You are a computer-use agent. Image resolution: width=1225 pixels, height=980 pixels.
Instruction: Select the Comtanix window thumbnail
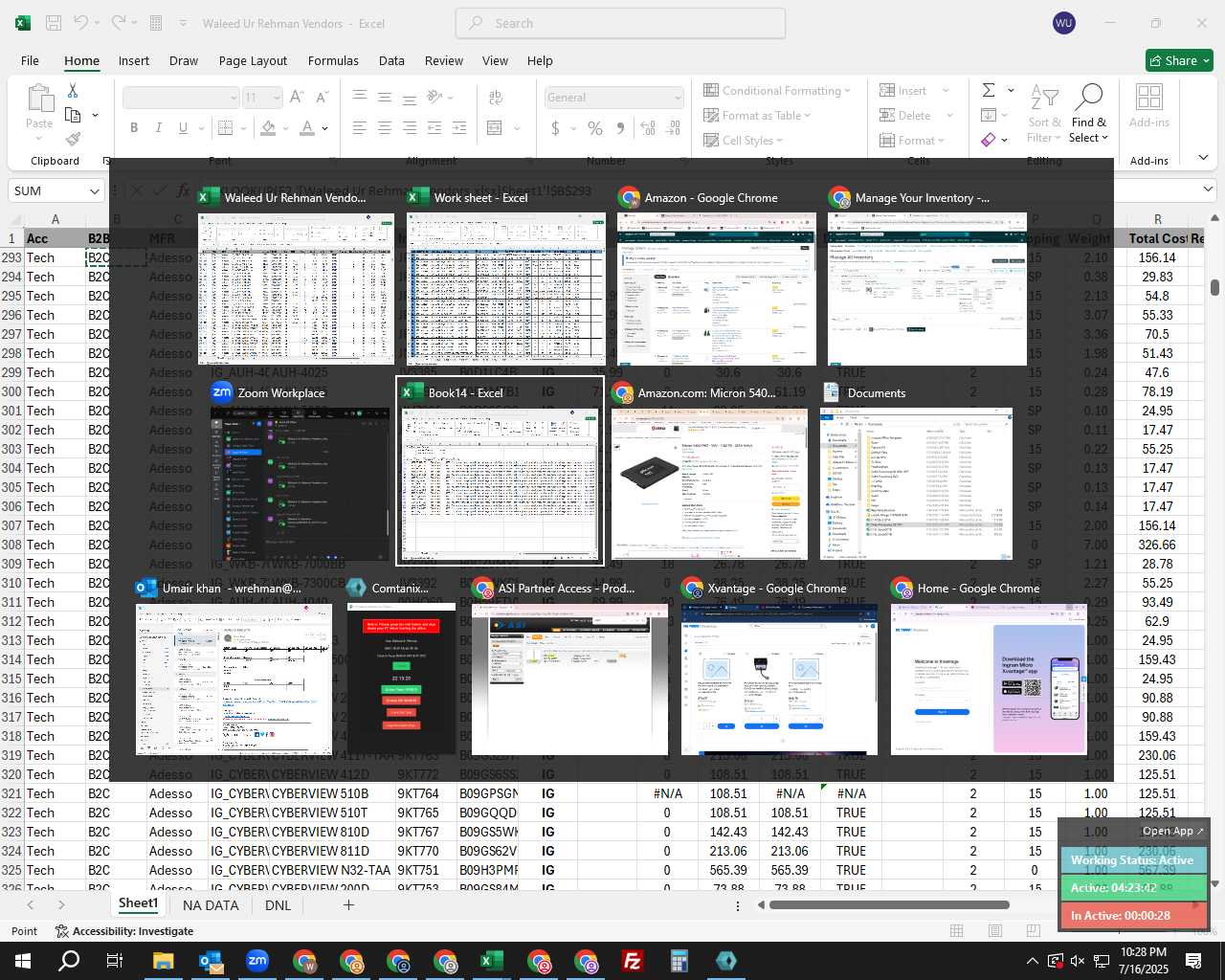401,679
